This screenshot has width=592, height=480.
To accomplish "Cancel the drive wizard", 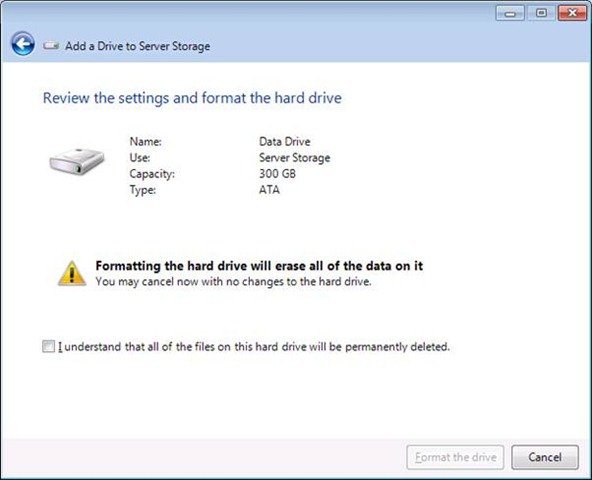I will pos(545,457).
